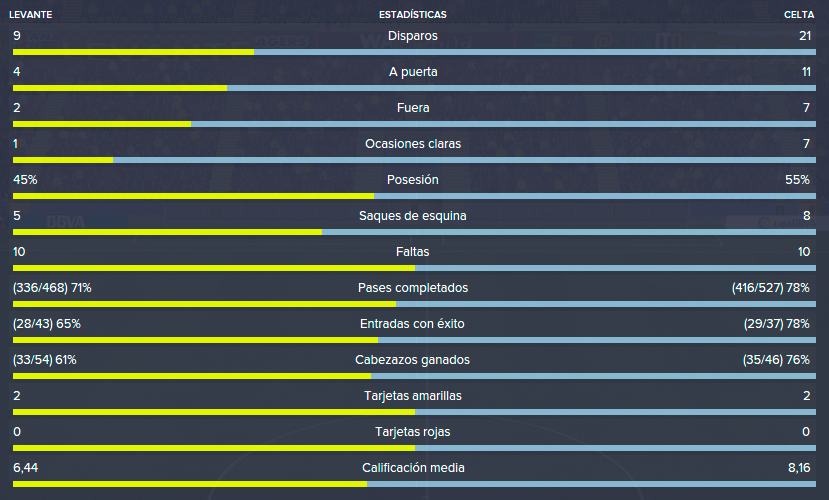Click the A puerta stat label
This screenshot has width=829, height=500.
pos(413,72)
